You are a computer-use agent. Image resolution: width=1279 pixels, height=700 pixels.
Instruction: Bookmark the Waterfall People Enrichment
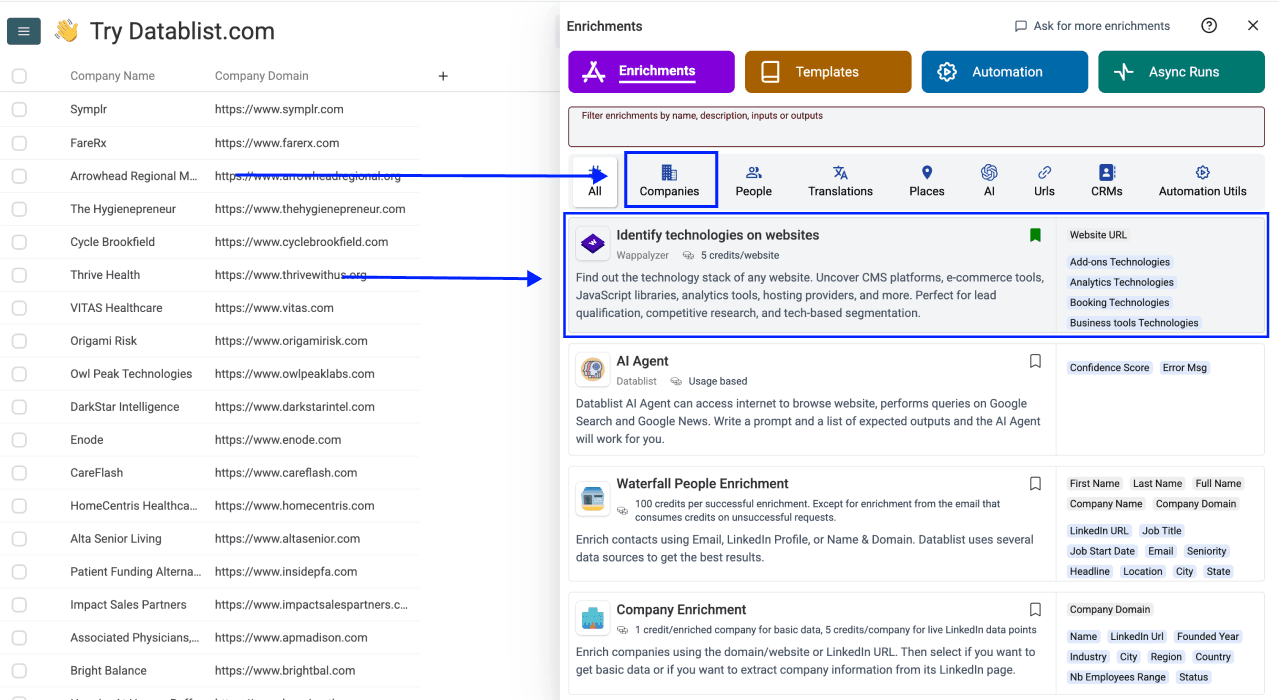pyautogui.click(x=1035, y=484)
